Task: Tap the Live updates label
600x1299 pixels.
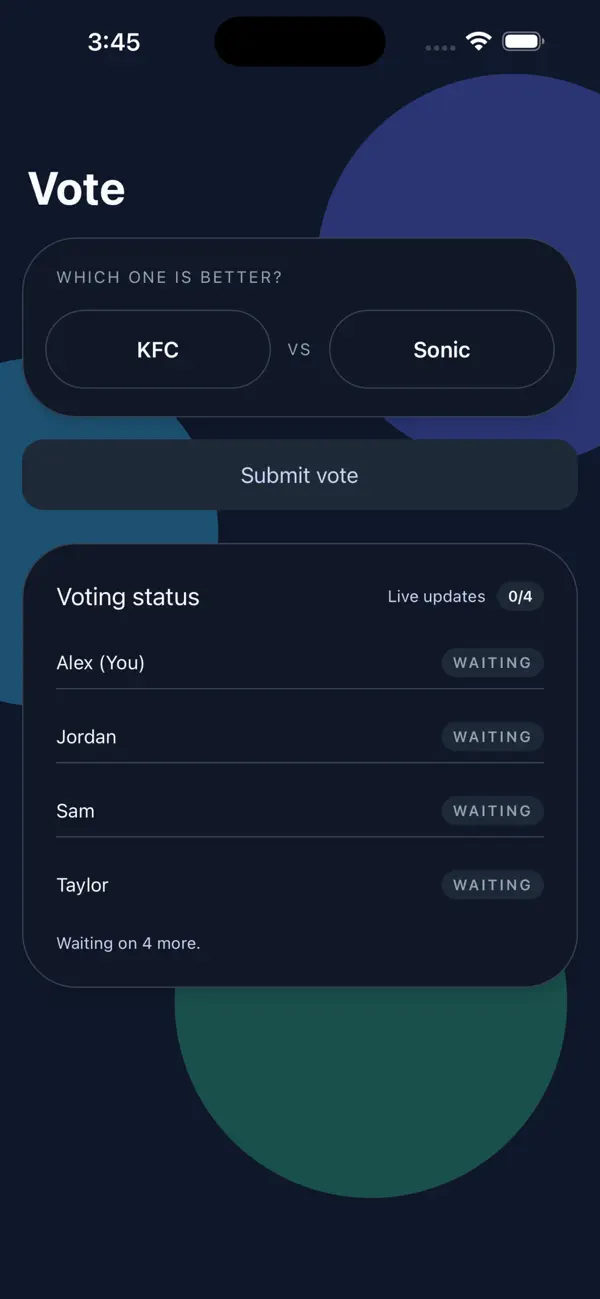Action: 436,596
